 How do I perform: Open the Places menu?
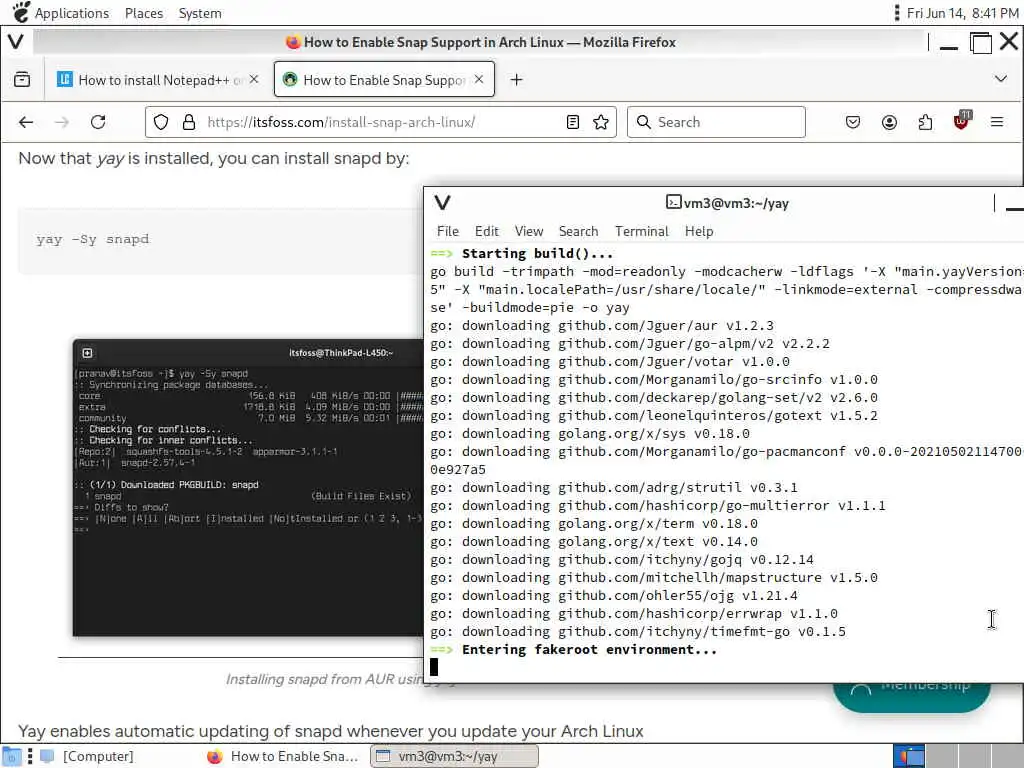pos(144,13)
